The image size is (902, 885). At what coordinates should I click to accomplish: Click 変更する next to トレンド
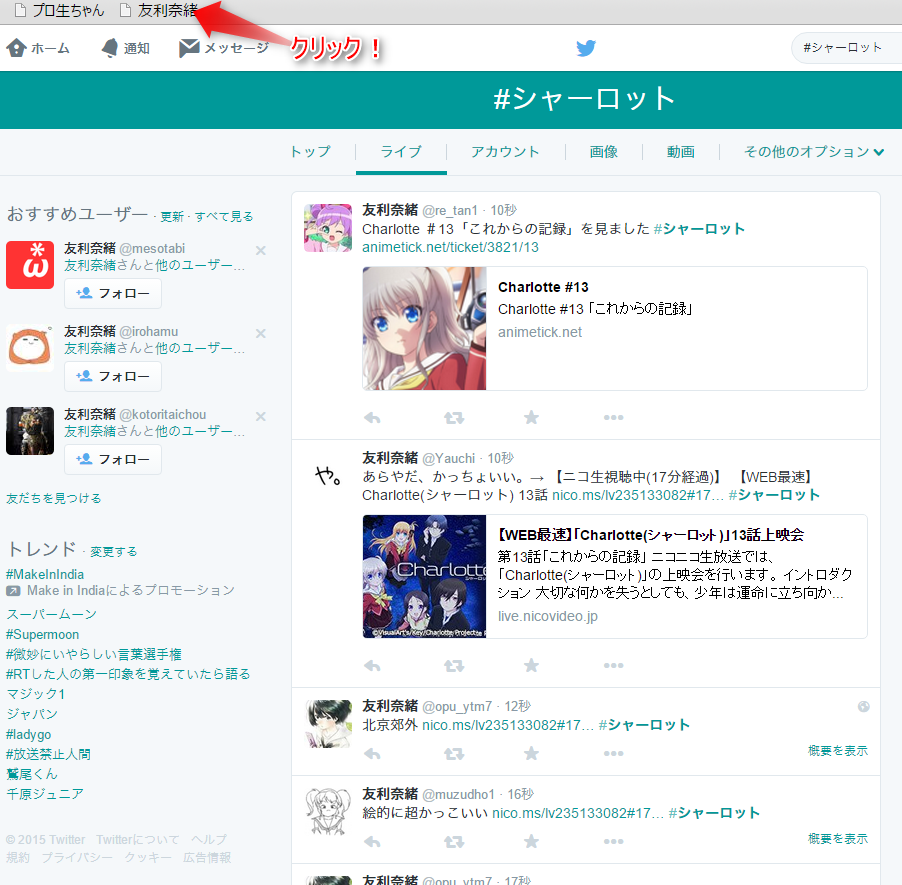tap(113, 552)
